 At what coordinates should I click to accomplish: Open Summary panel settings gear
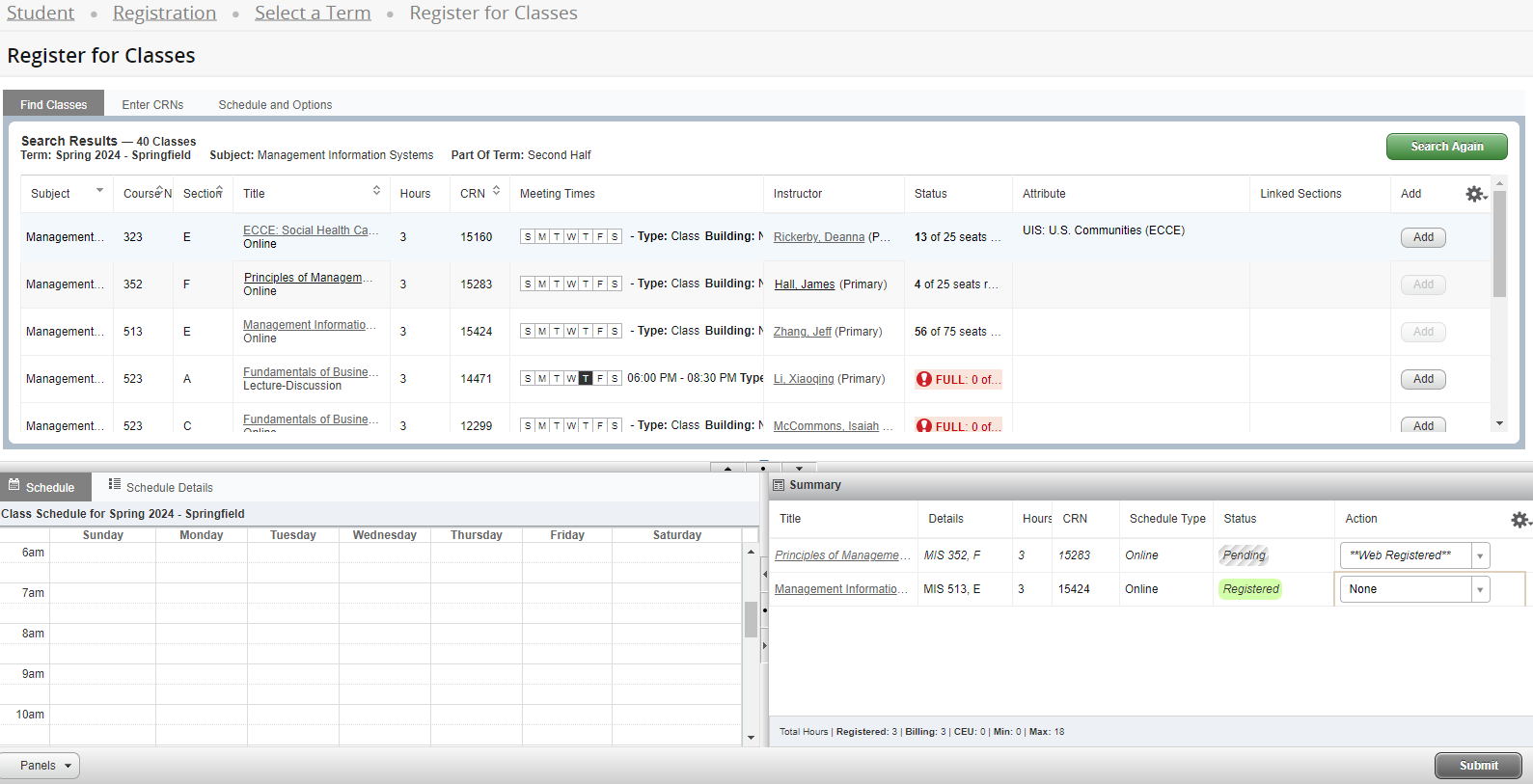coord(1519,520)
